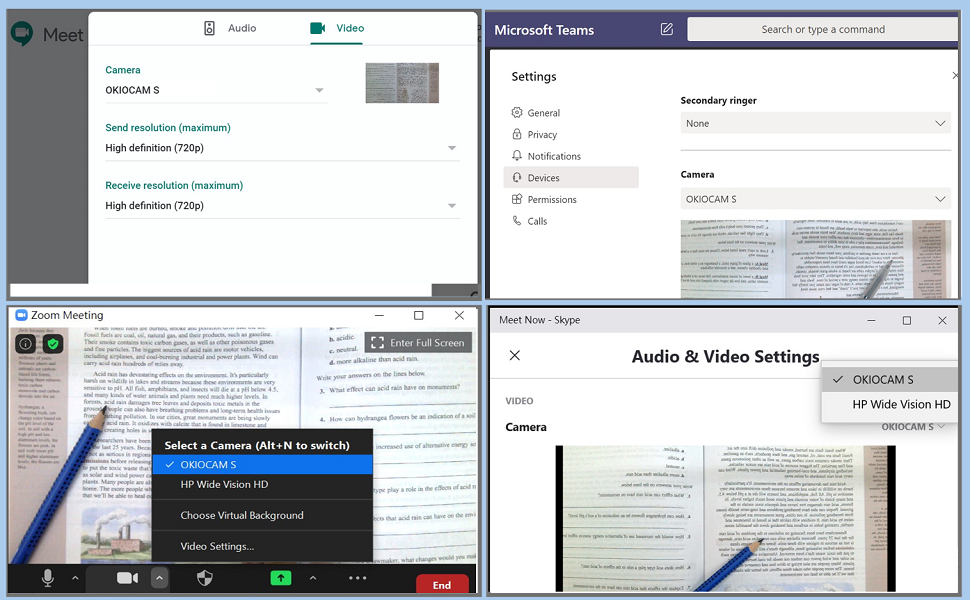The image size is (970, 600).
Task: Open Notifications settings in Teams
Action: 546,156
